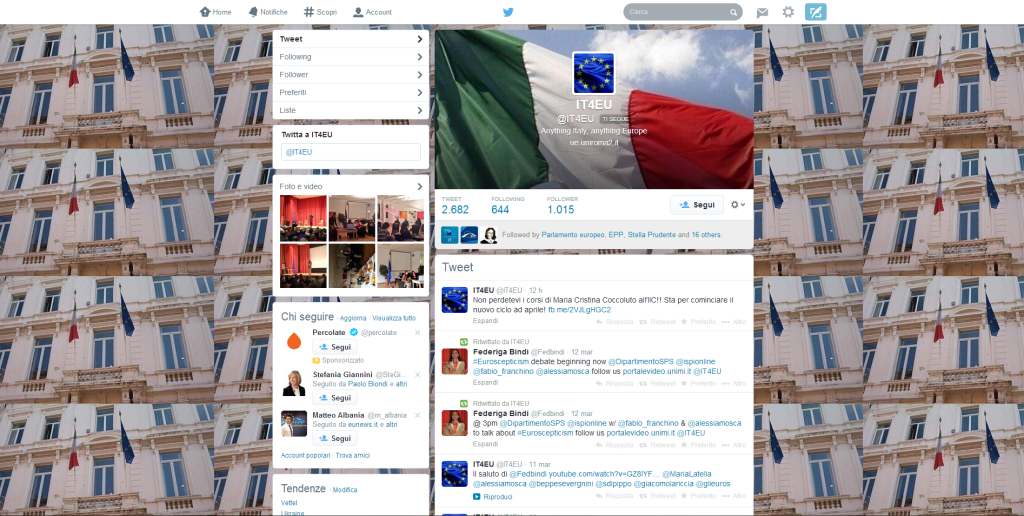Click Espandi under the debate beginning tweet
The height and width of the screenshot is (516, 1024).
tap(485, 382)
